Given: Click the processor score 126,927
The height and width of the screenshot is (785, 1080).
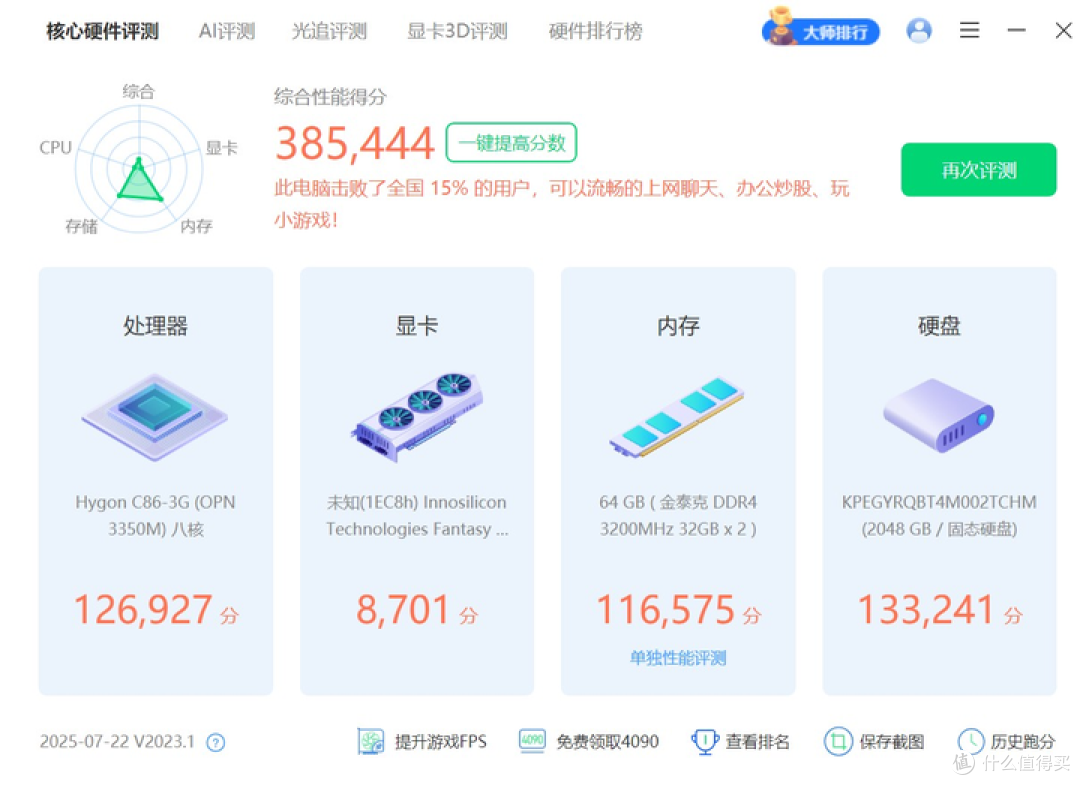Looking at the screenshot, I should click(x=143, y=609).
